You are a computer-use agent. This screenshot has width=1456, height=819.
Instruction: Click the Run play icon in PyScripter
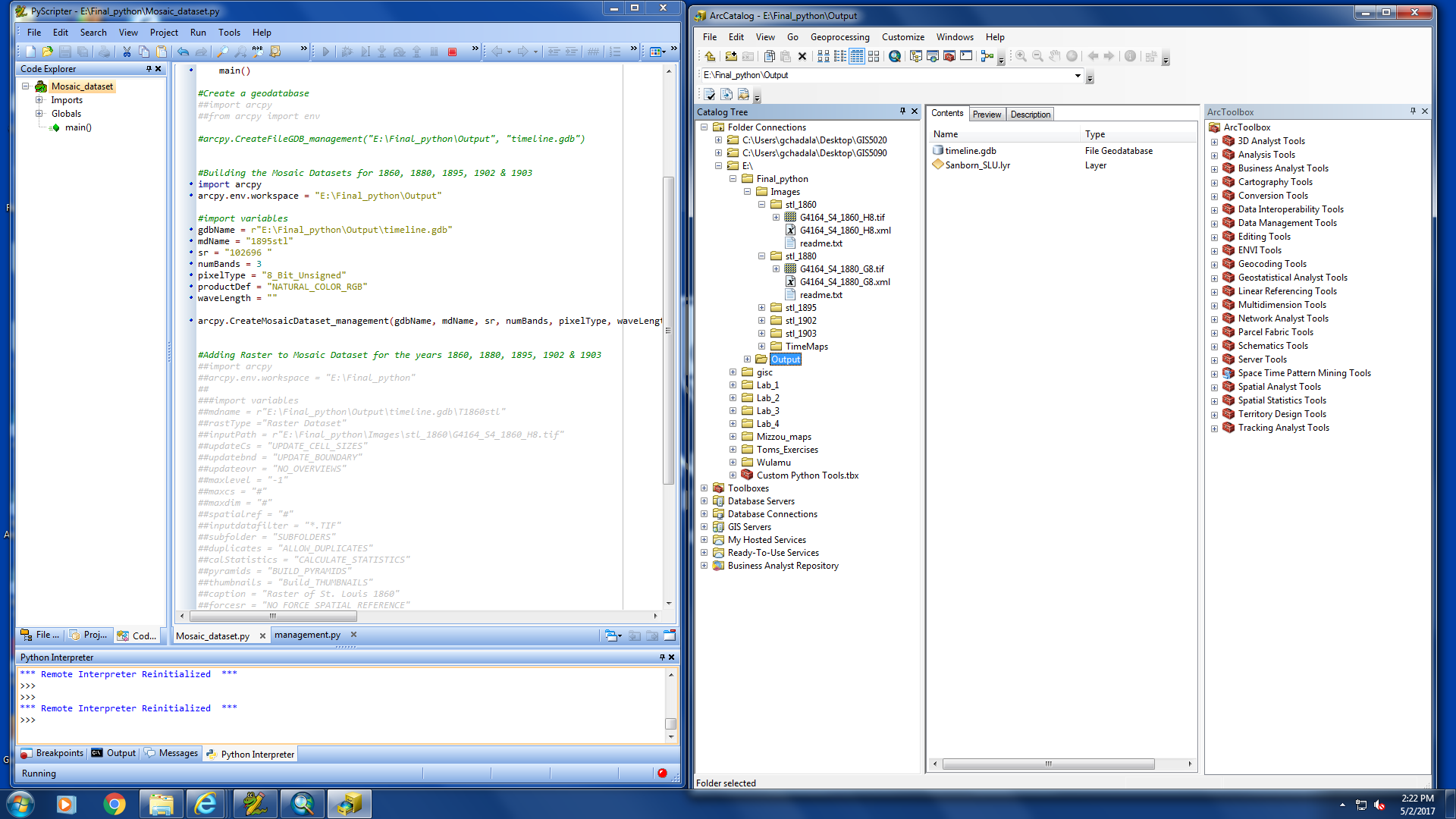click(x=325, y=52)
